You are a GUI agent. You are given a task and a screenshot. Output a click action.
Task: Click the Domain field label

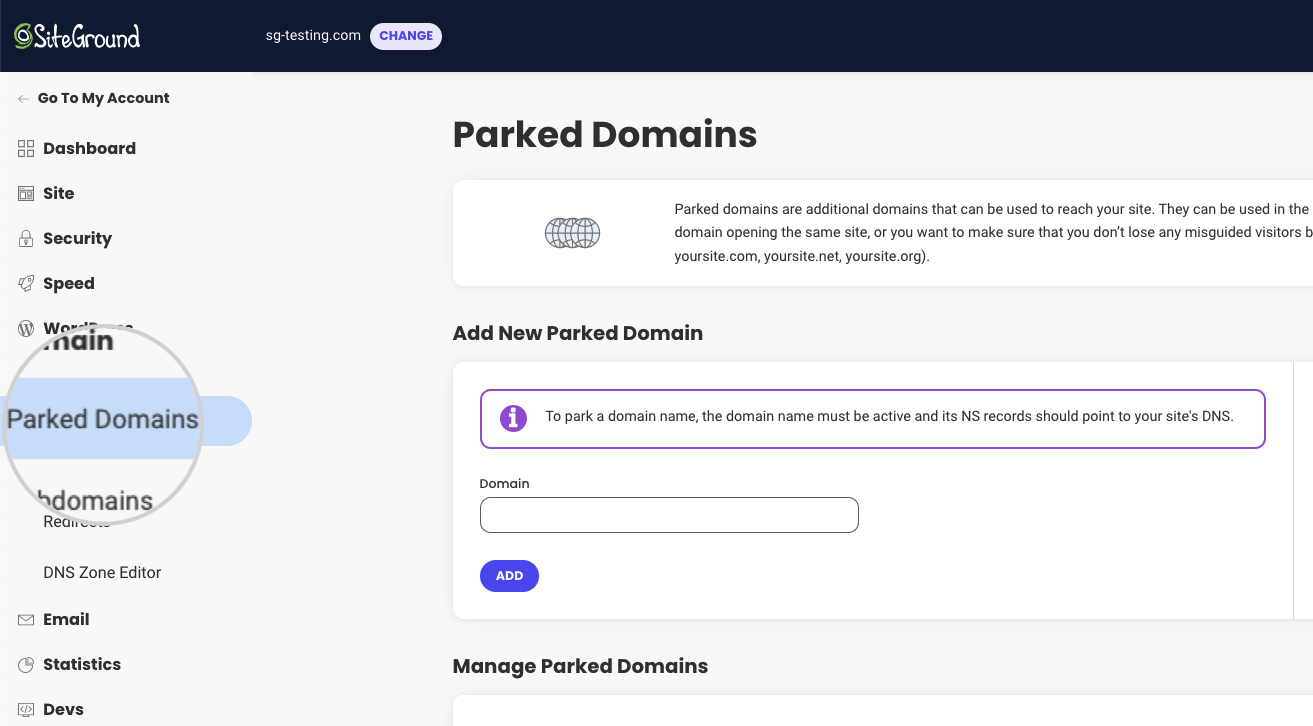coord(504,483)
